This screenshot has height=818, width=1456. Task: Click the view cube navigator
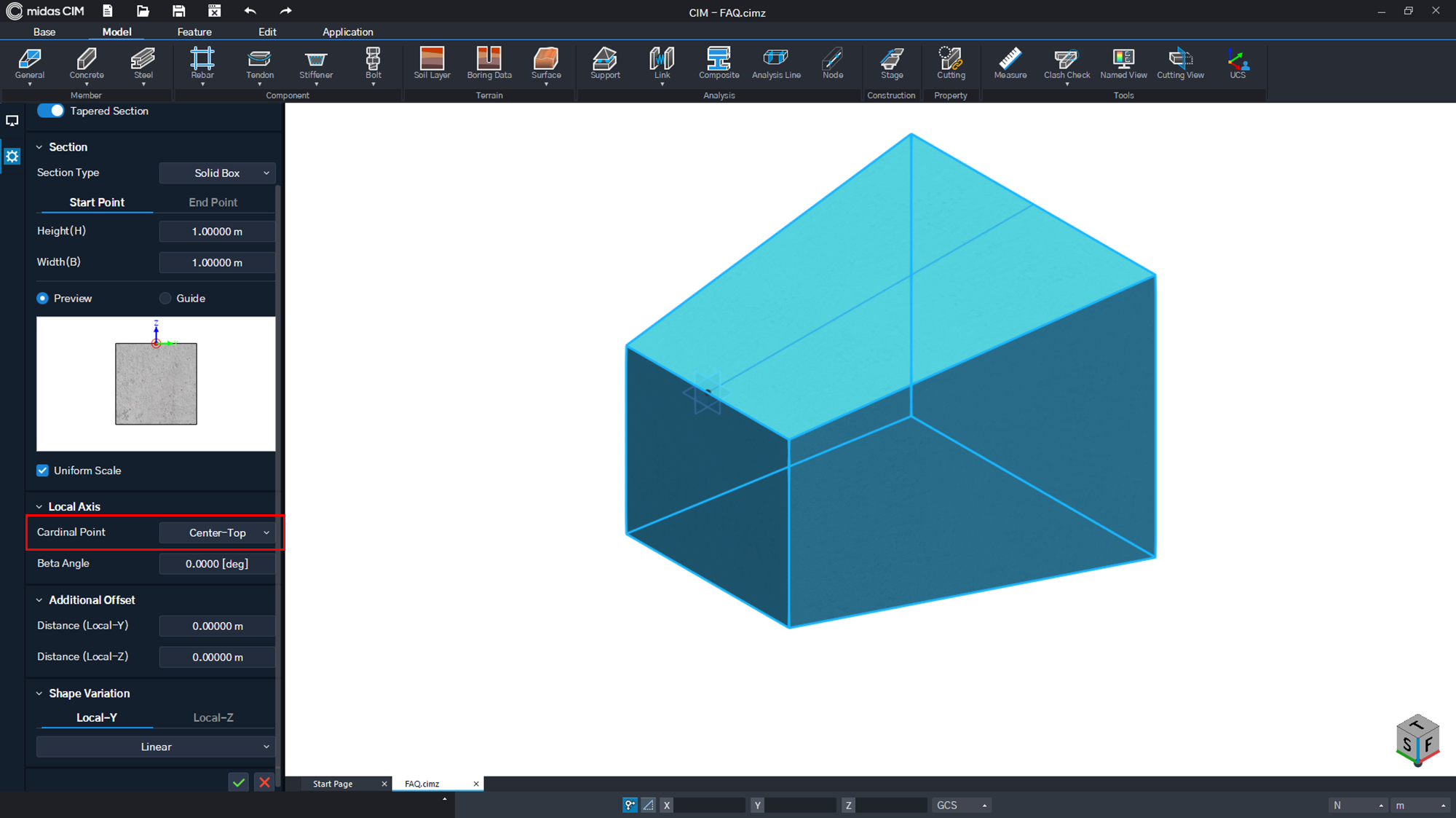point(1417,741)
